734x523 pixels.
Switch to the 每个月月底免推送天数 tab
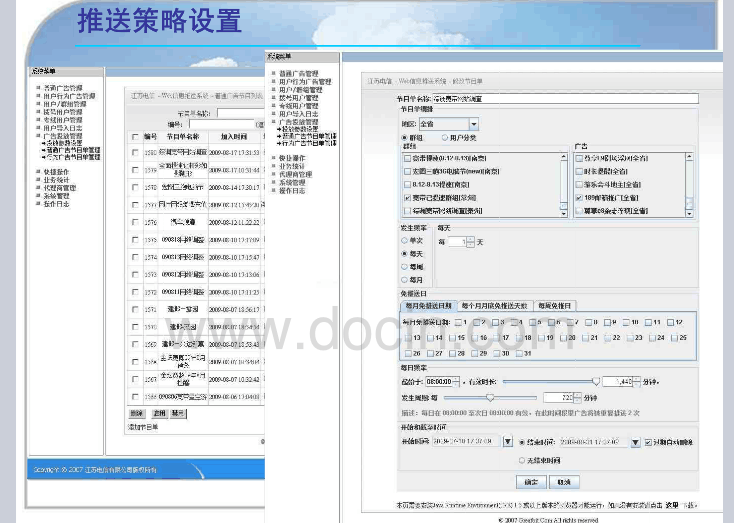tap(494, 306)
